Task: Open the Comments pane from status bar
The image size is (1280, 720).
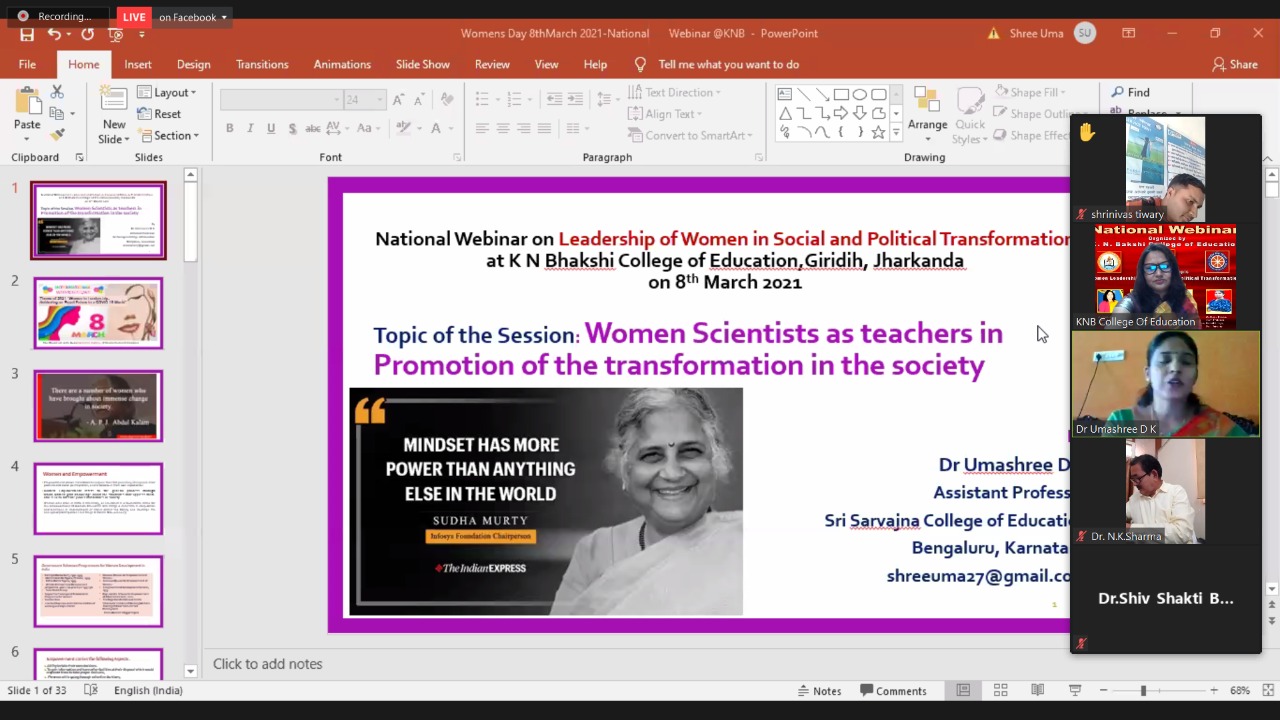Action: [x=892, y=691]
